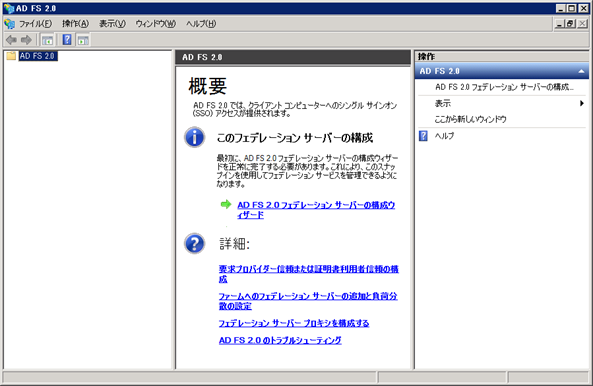Screen dimensions: 593x386
Task: Toggle the console tree show/hide toolbar icon
Action: (x=47, y=40)
